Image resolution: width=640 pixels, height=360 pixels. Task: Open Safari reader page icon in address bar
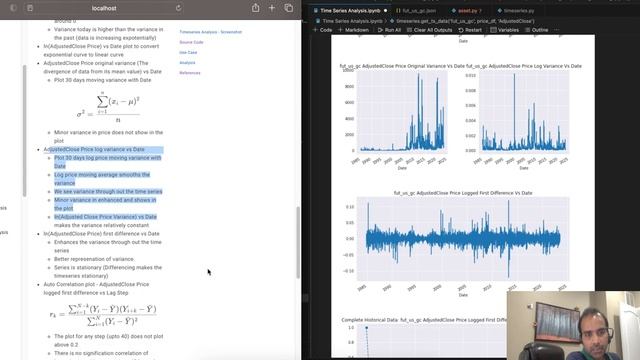[x=30, y=8]
